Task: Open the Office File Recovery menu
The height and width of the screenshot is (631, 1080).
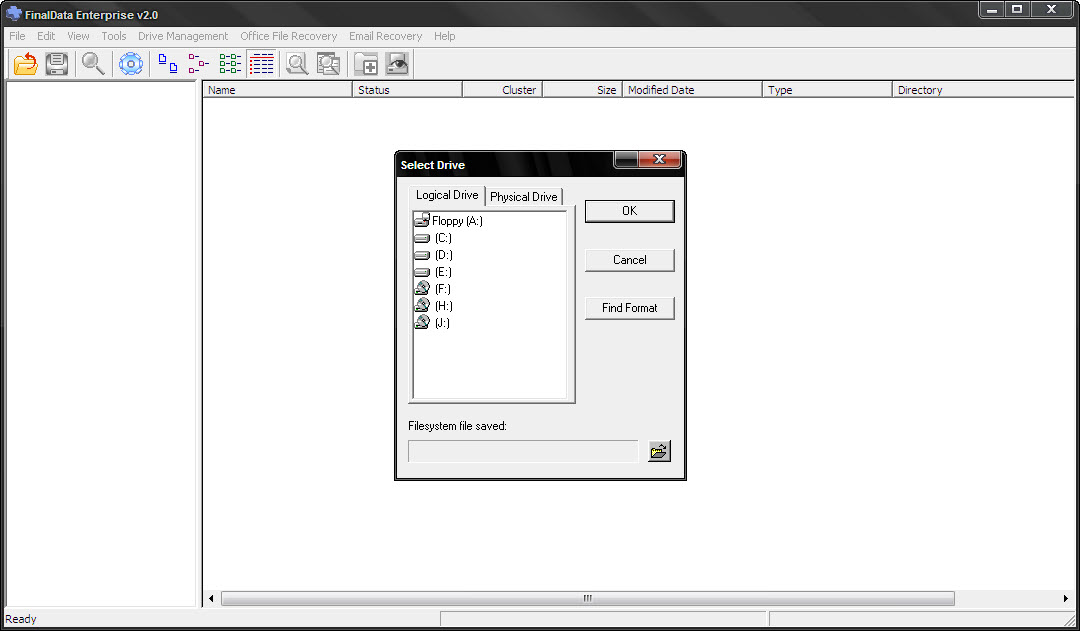Action: 289,36
